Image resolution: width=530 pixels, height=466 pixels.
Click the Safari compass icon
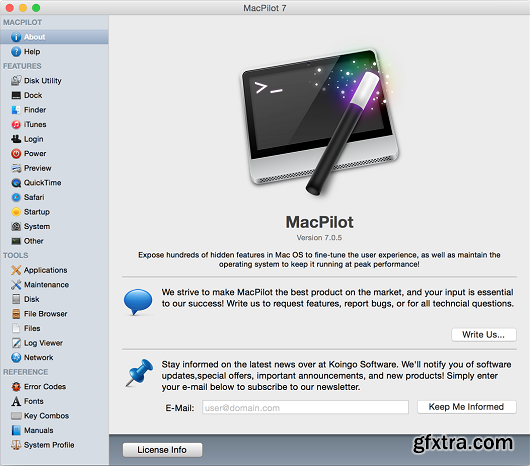click(16, 197)
